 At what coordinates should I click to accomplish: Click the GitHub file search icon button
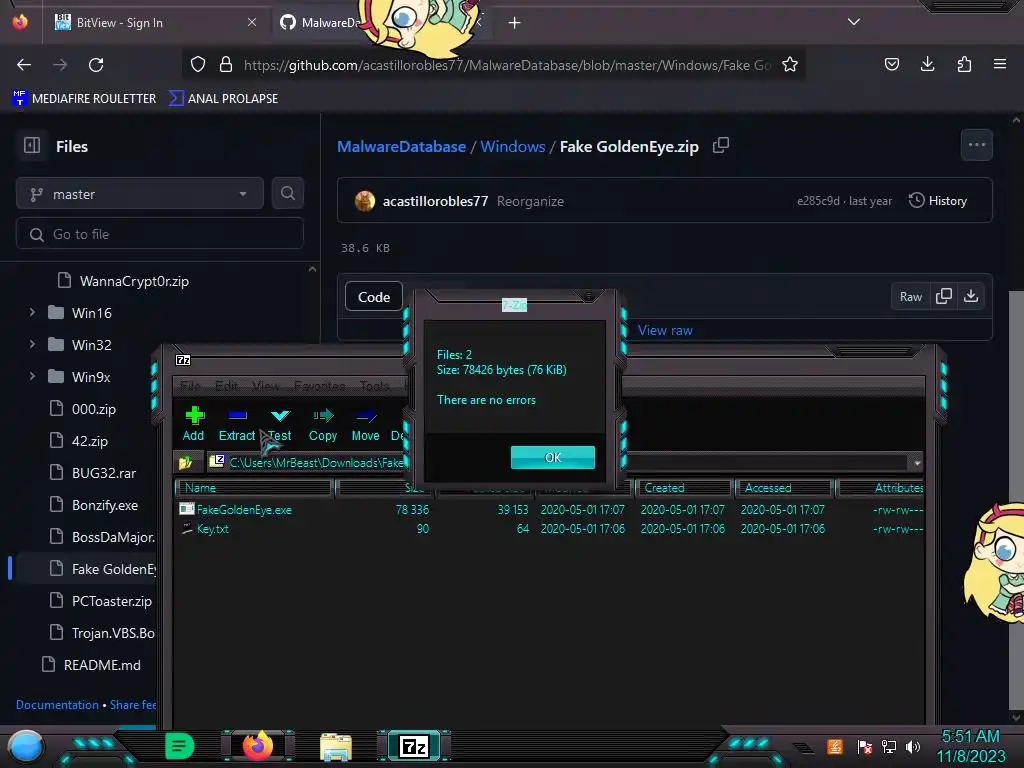pos(287,193)
